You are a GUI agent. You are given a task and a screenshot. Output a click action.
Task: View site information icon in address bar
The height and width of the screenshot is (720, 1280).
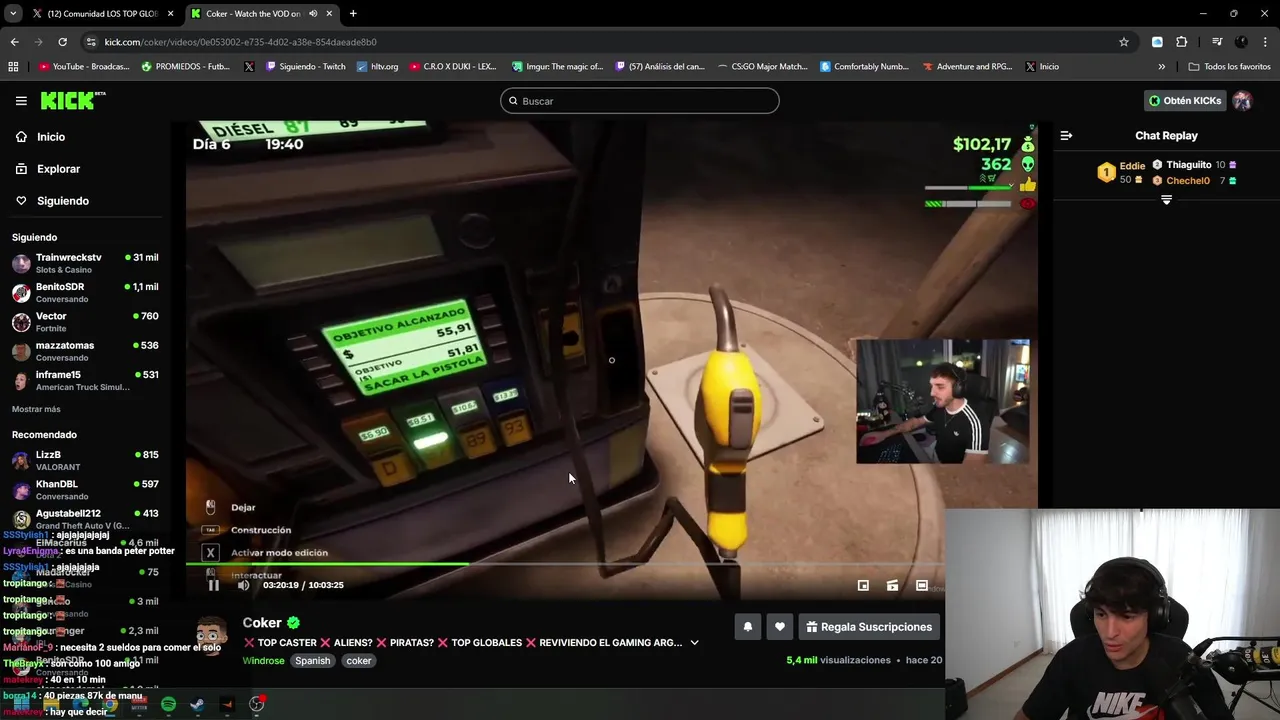pyautogui.click(x=91, y=42)
